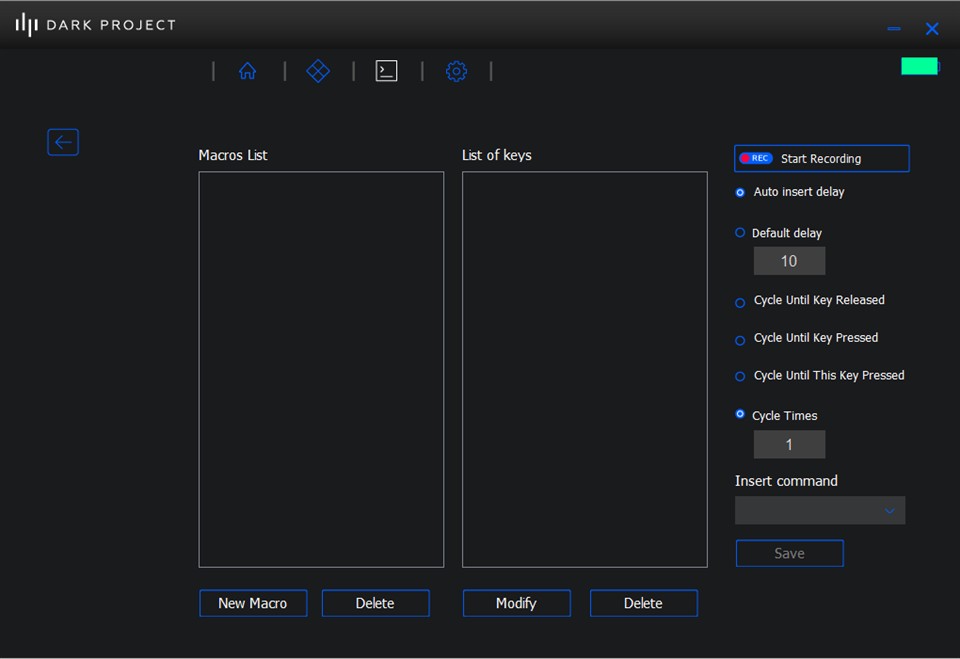Select the macro terminal icon
The height and width of the screenshot is (659, 960).
[386, 71]
